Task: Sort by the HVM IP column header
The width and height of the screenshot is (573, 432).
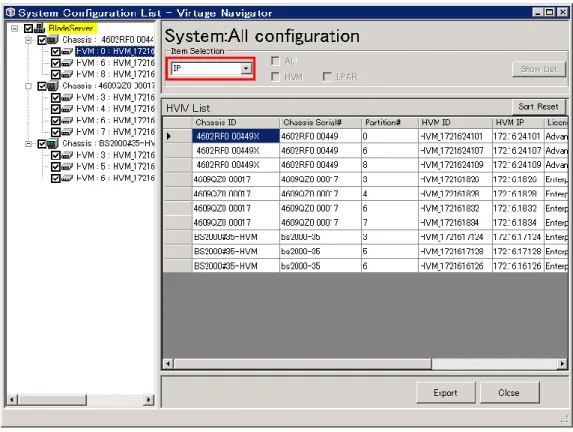Action: tap(518, 122)
